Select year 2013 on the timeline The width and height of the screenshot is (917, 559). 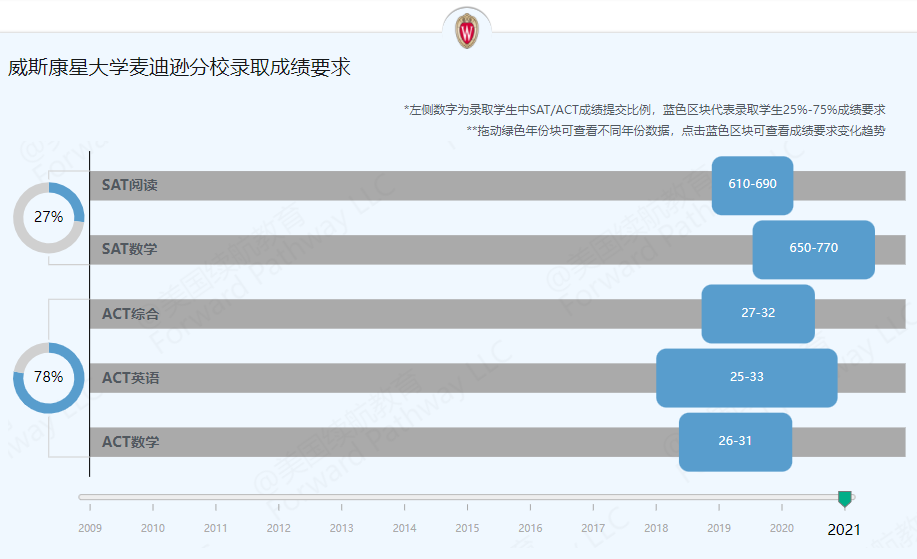342,528
